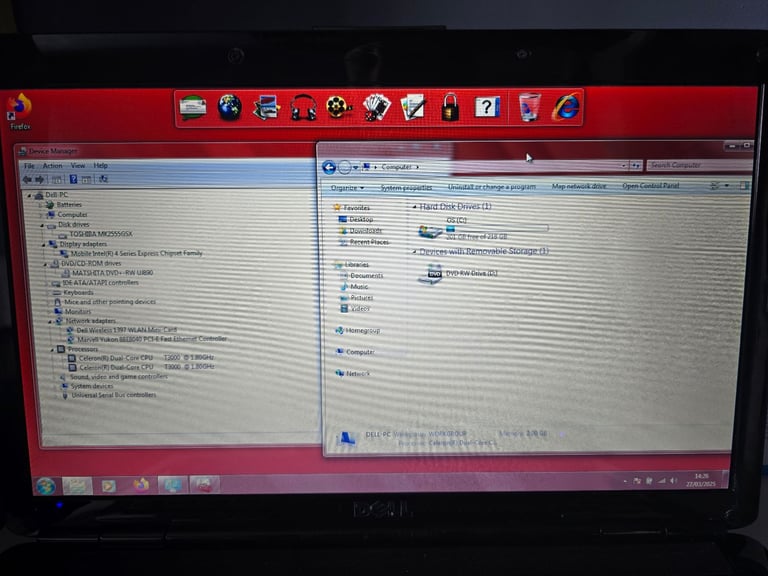Launch Internet Explorer from the dock
Screen dimensions: 768x576
tap(566, 107)
